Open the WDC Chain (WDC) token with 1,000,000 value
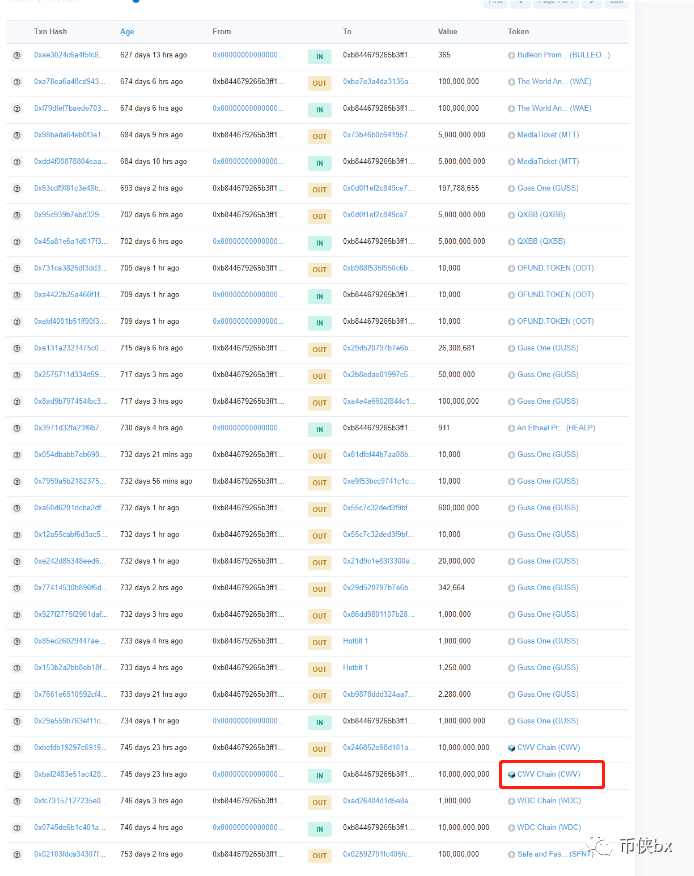This screenshot has width=694, height=876. point(549,801)
